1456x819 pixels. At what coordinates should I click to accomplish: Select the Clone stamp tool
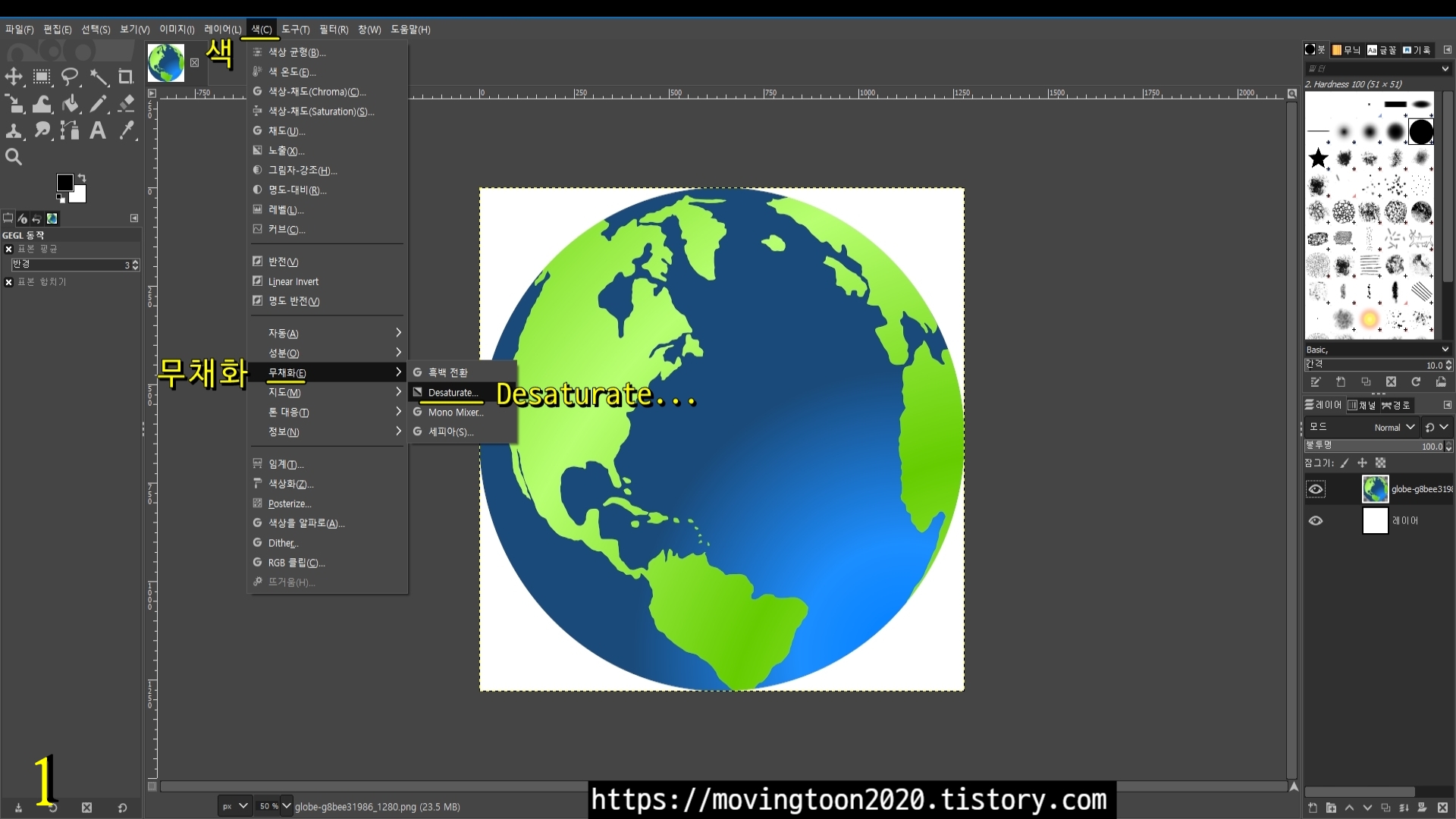pyautogui.click(x=14, y=130)
